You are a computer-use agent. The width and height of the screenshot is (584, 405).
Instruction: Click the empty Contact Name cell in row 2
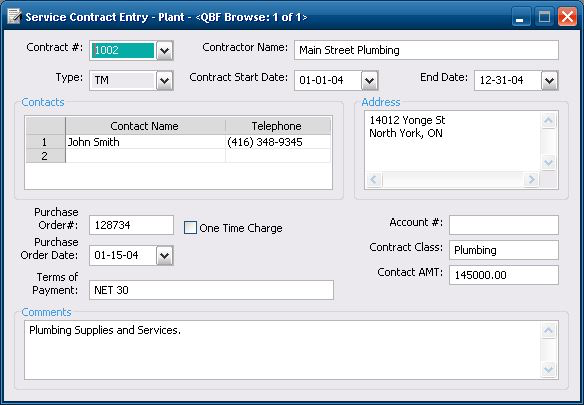click(145, 156)
